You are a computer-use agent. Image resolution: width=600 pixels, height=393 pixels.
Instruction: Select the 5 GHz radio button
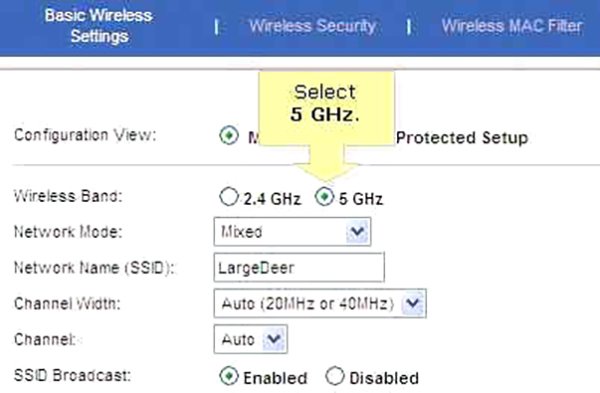coord(324,197)
